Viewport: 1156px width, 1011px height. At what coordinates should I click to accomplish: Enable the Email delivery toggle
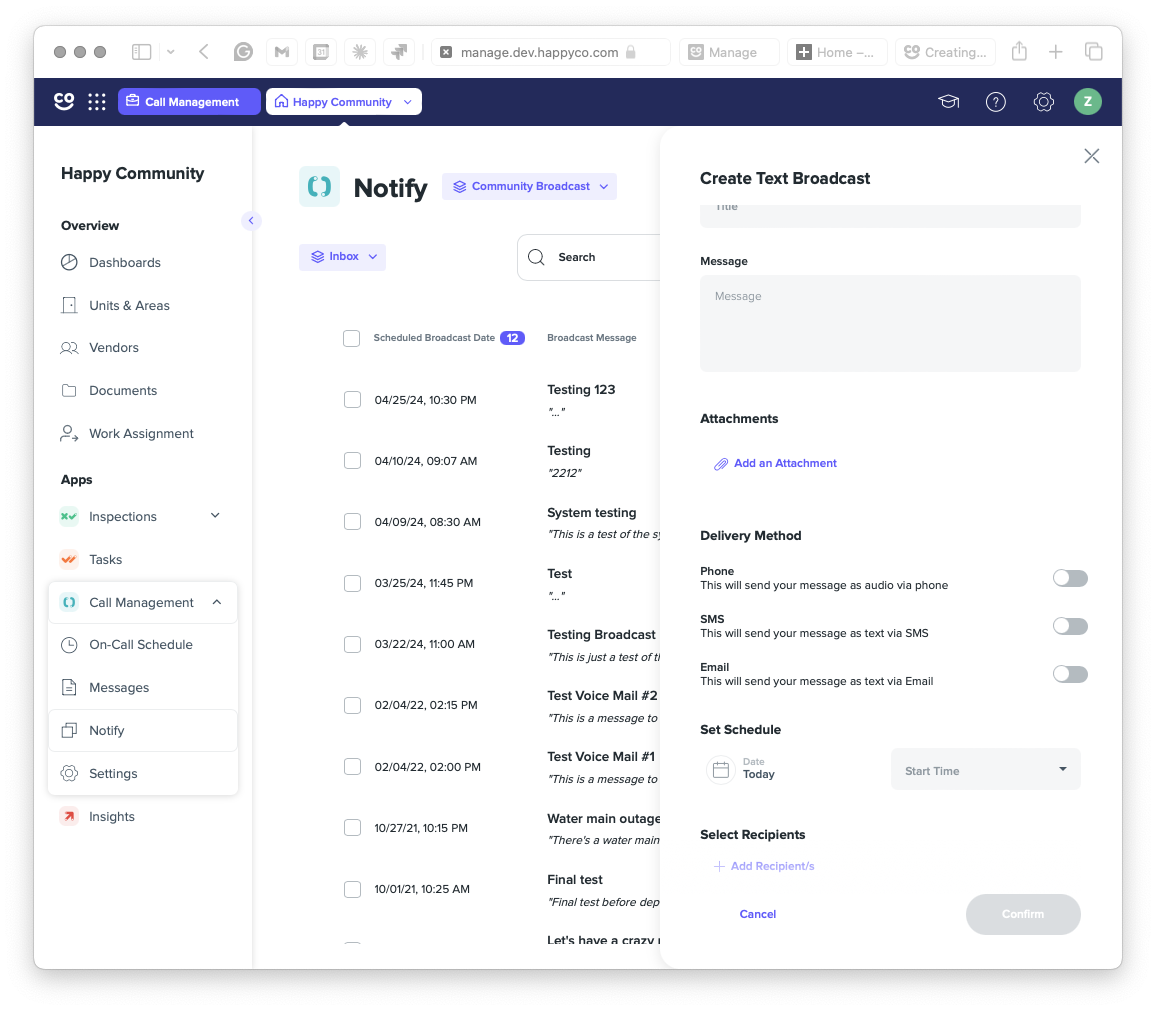1070,674
